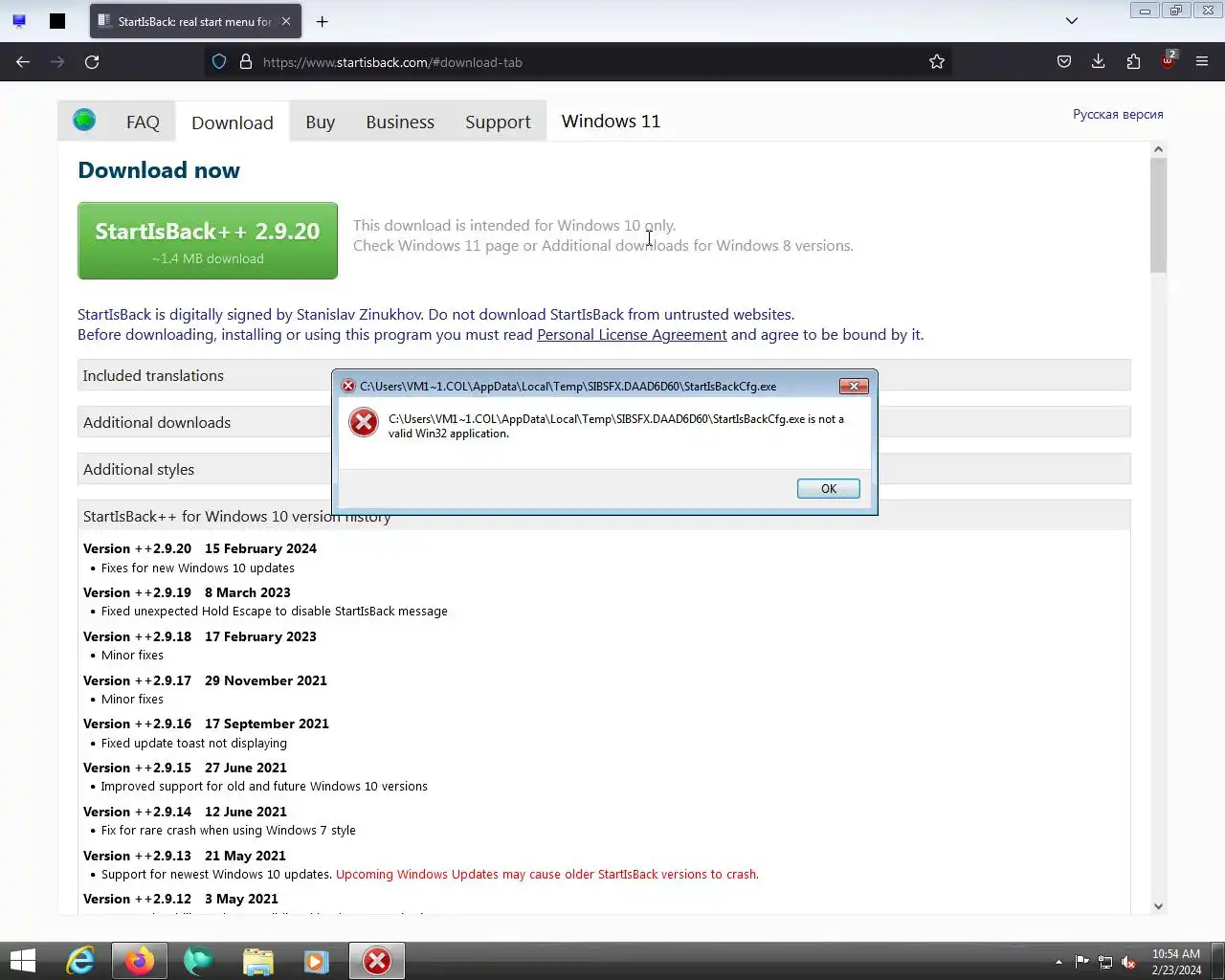Click the error dialog taskbar button
The image size is (1225, 980).
pyautogui.click(x=377, y=961)
